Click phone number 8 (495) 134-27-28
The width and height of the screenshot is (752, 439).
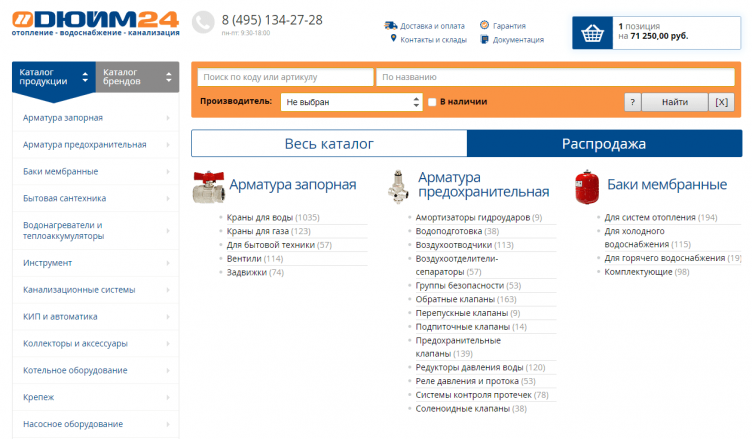point(272,20)
